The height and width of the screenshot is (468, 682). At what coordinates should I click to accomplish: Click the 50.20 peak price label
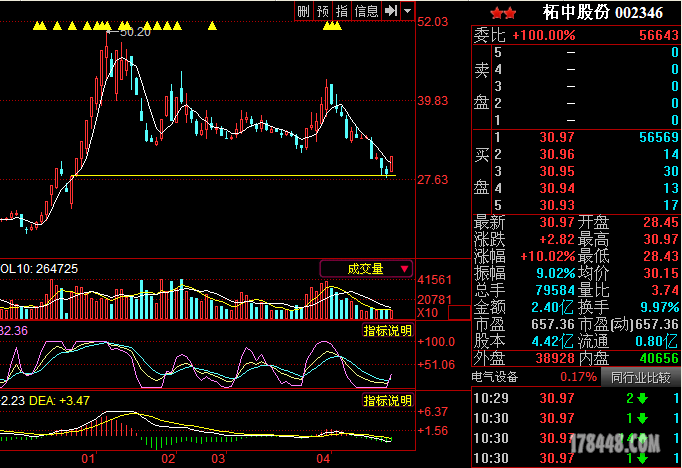(133, 32)
